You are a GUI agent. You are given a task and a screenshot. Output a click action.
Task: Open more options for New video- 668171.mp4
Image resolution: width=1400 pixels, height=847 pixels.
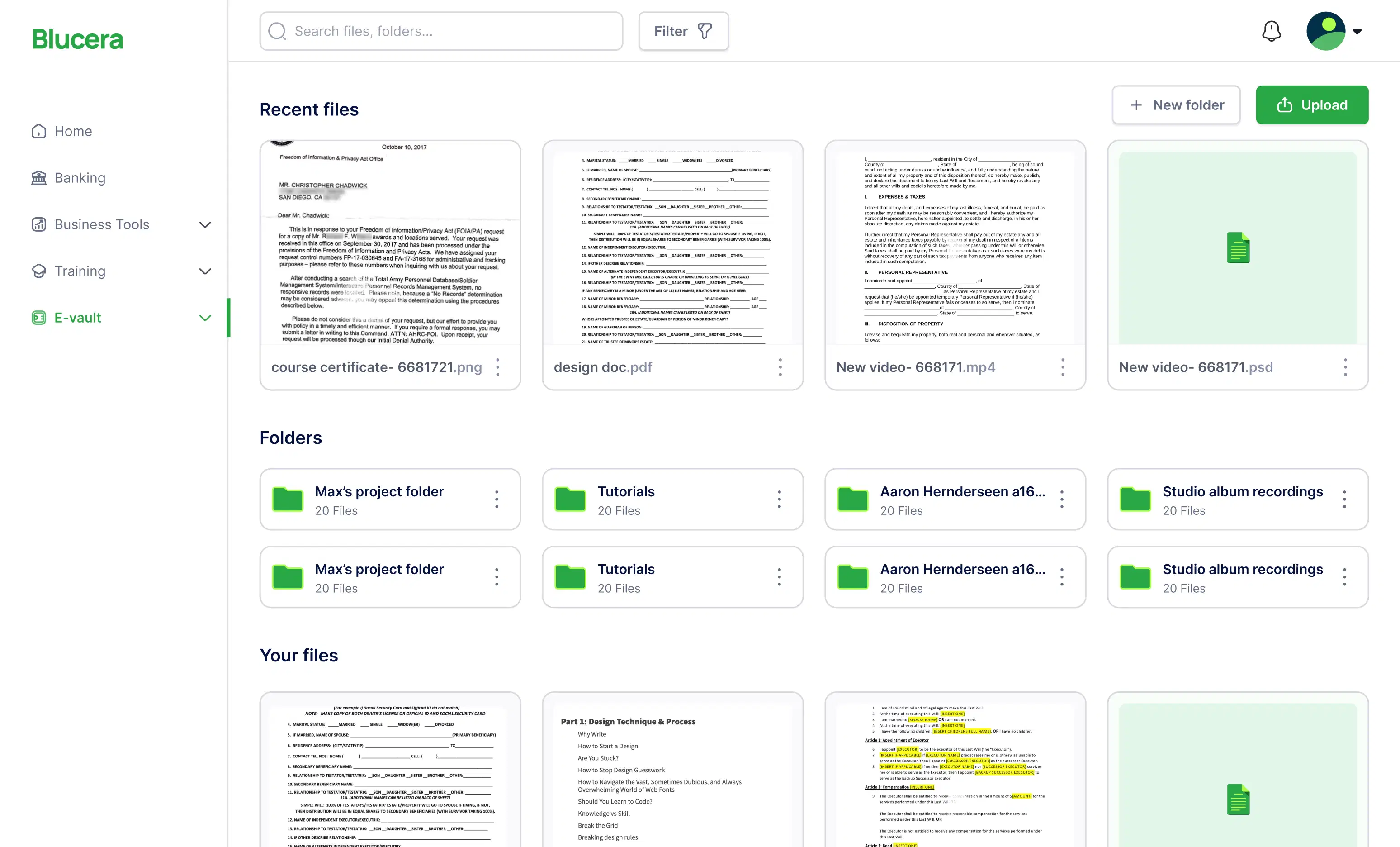click(1063, 367)
